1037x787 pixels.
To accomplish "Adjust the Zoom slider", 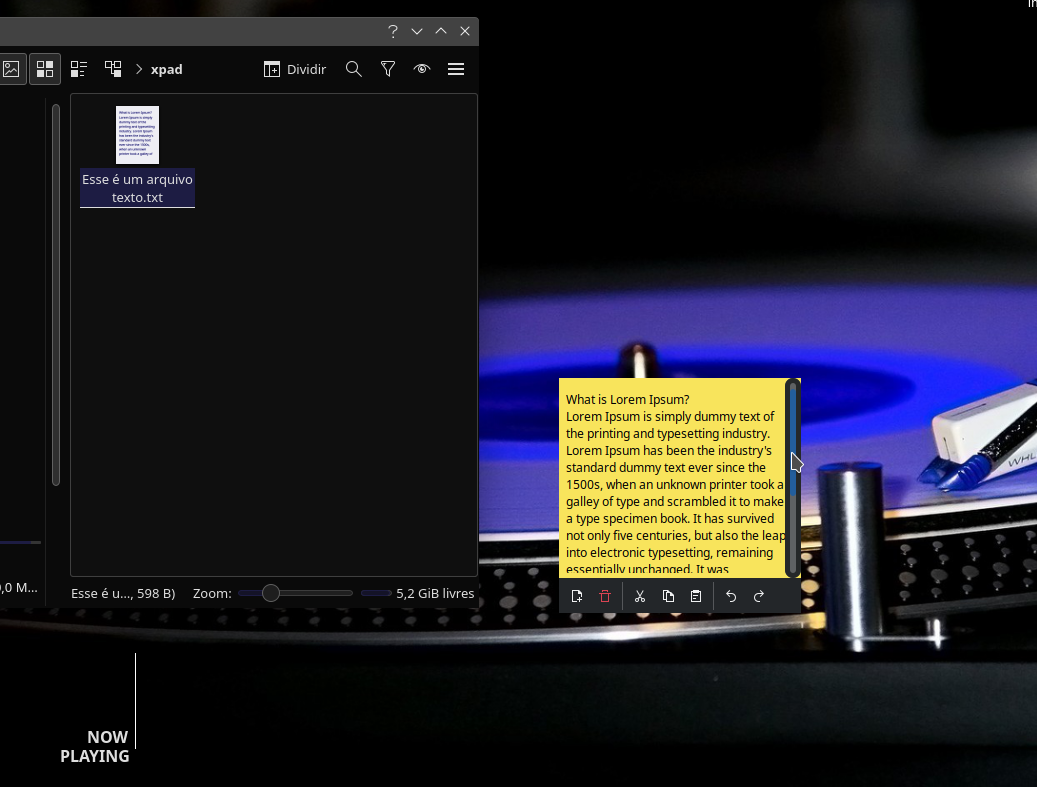I will coord(270,593).
